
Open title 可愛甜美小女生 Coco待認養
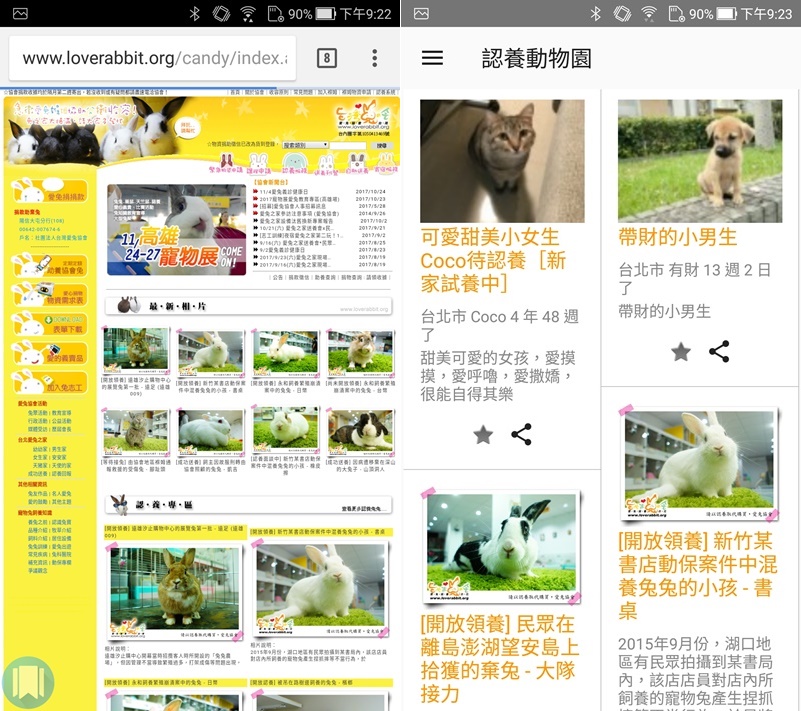[x=493, y=260]
